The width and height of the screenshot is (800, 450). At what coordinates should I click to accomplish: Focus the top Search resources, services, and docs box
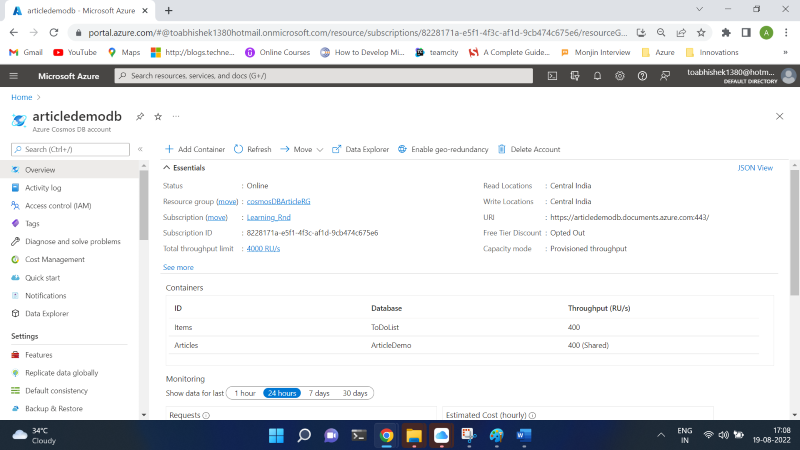pyautogui.click(x=323, y=76)
